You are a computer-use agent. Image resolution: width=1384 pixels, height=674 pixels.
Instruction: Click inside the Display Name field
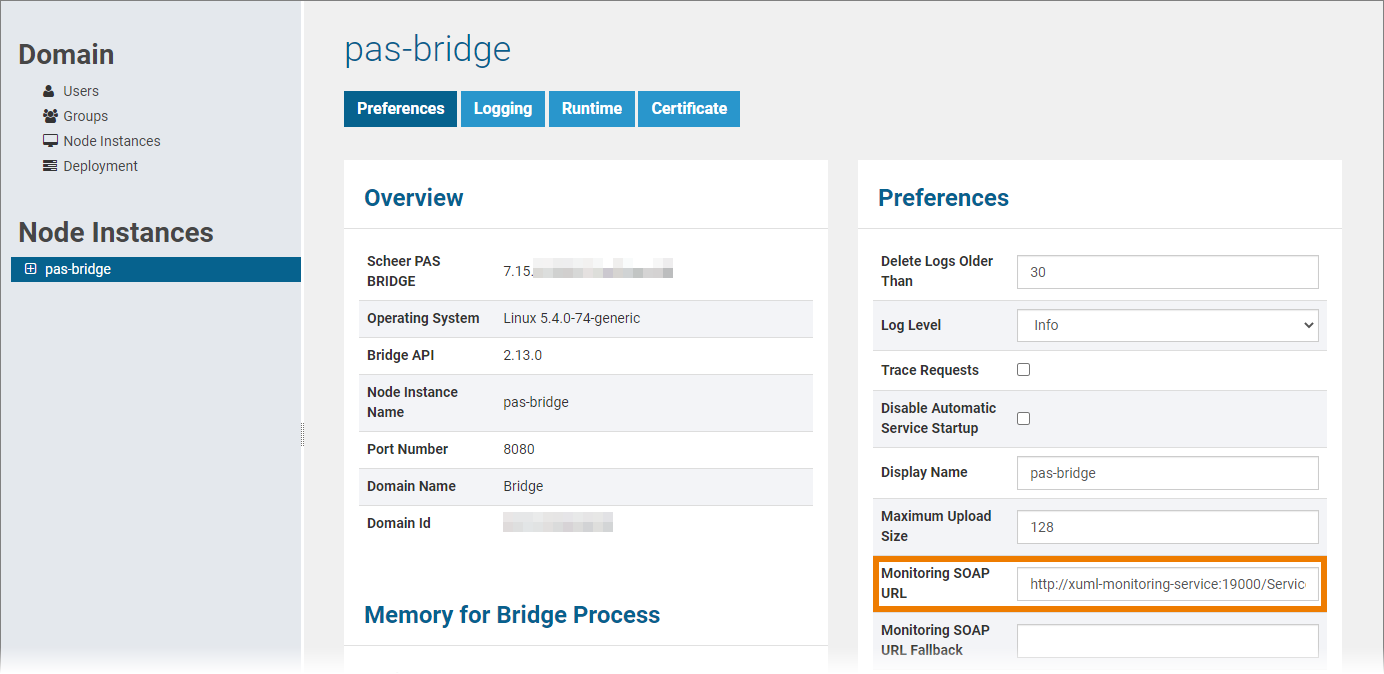(1167, 472)
